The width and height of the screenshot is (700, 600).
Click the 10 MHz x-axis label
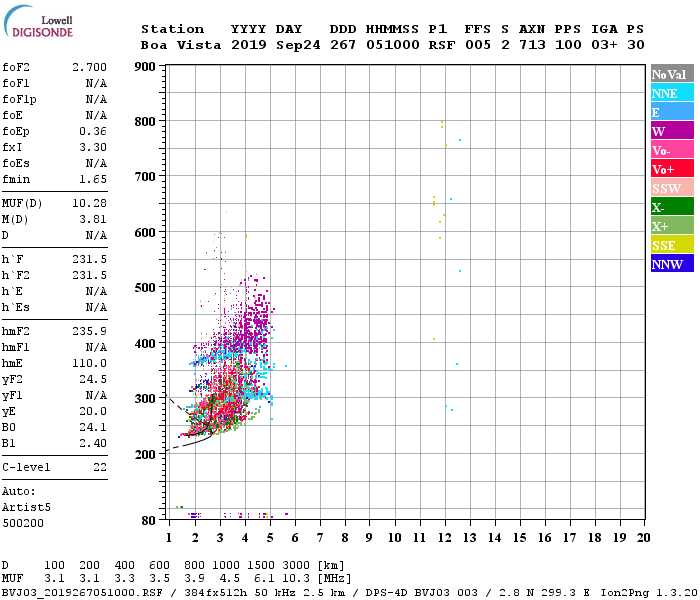pyautogui.click(x=394, y=538)
